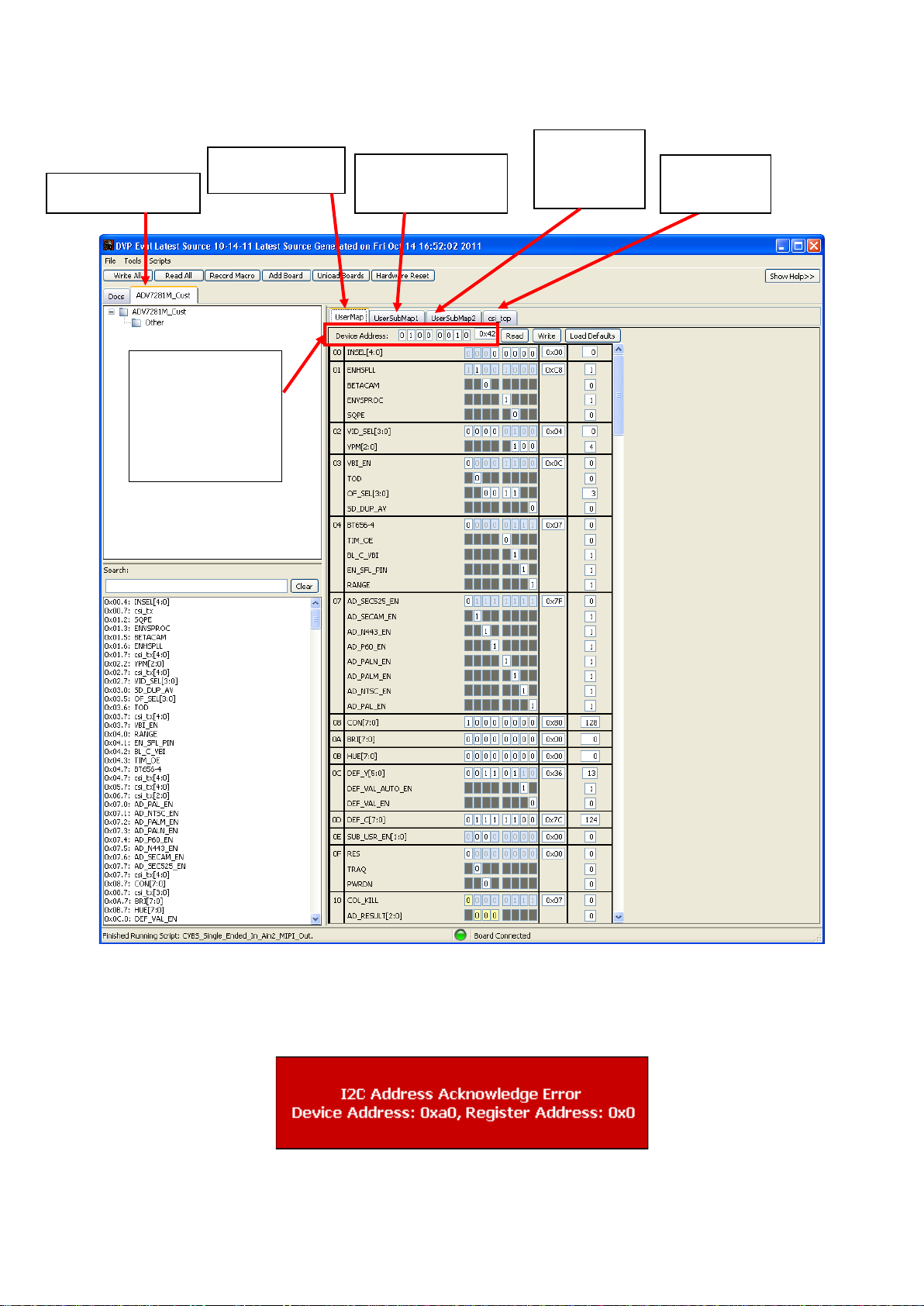The height and width of the screenshot is (1306, 924).
Task: Click the register list scroll-up arrow
Action: click(618, 350)
